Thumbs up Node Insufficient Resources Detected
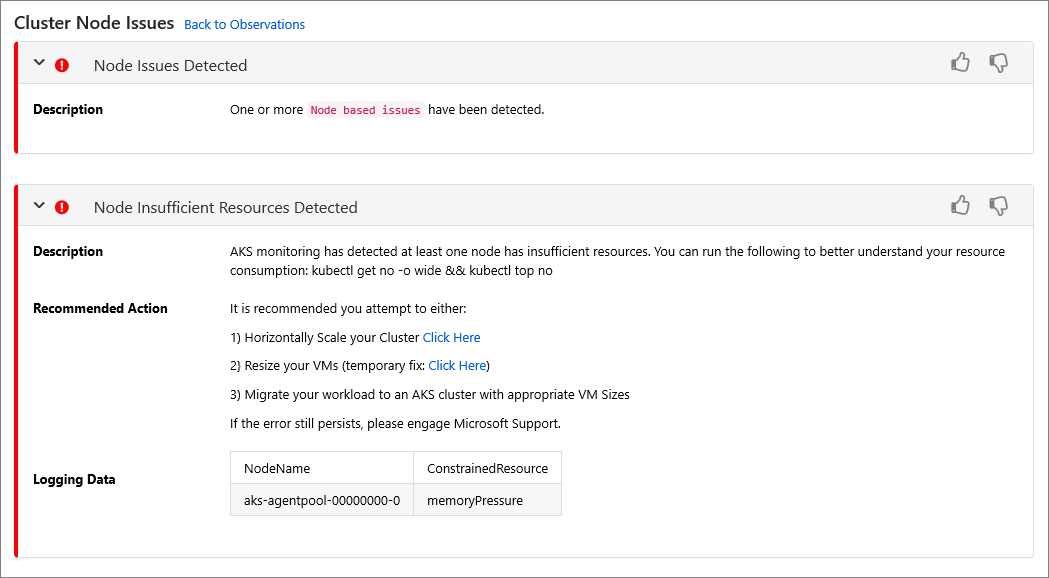Image resolution: width=1049 pixels, height=578 pixels. click(x=961, y=205)
